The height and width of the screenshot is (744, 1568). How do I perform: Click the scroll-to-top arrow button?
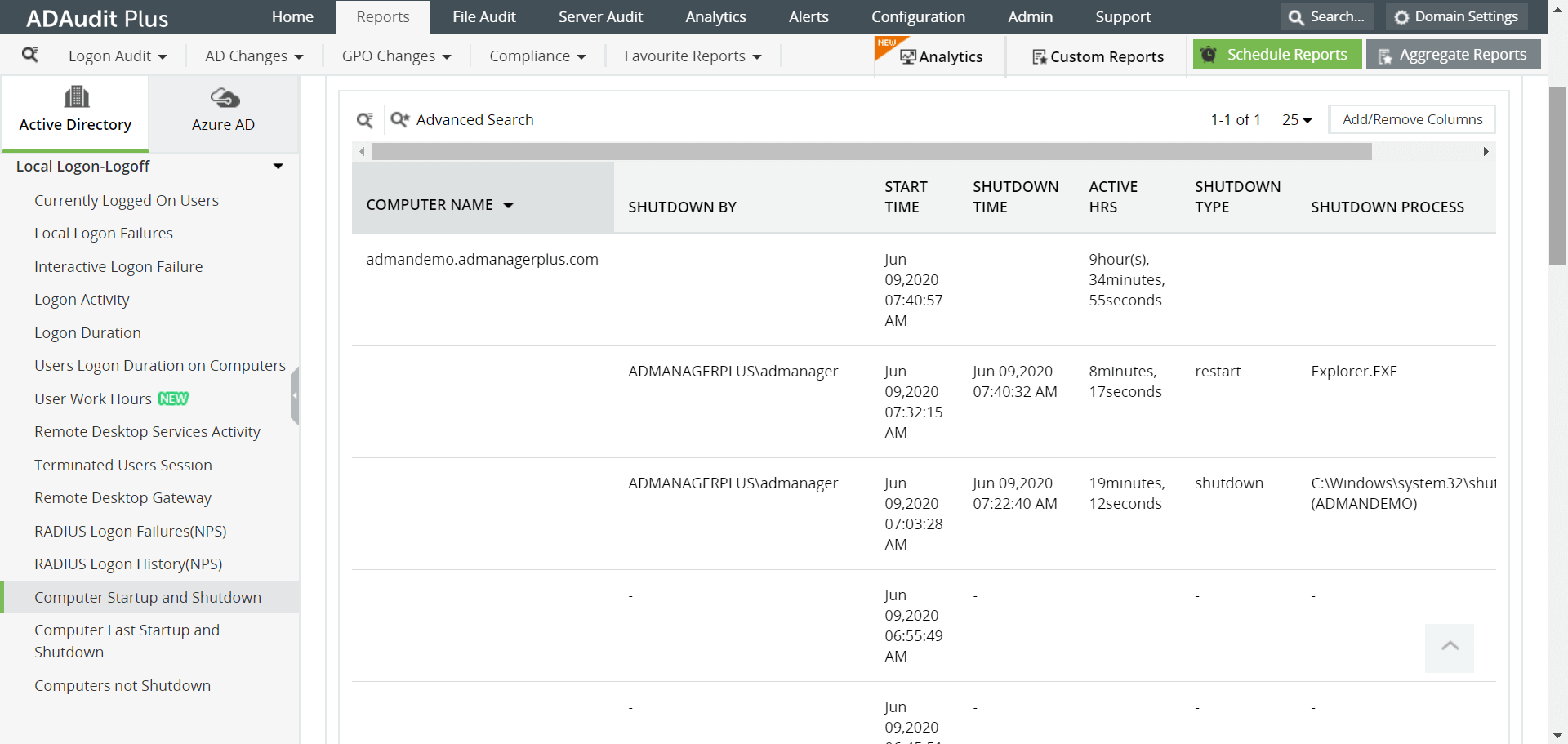(x=1450, y=648)
